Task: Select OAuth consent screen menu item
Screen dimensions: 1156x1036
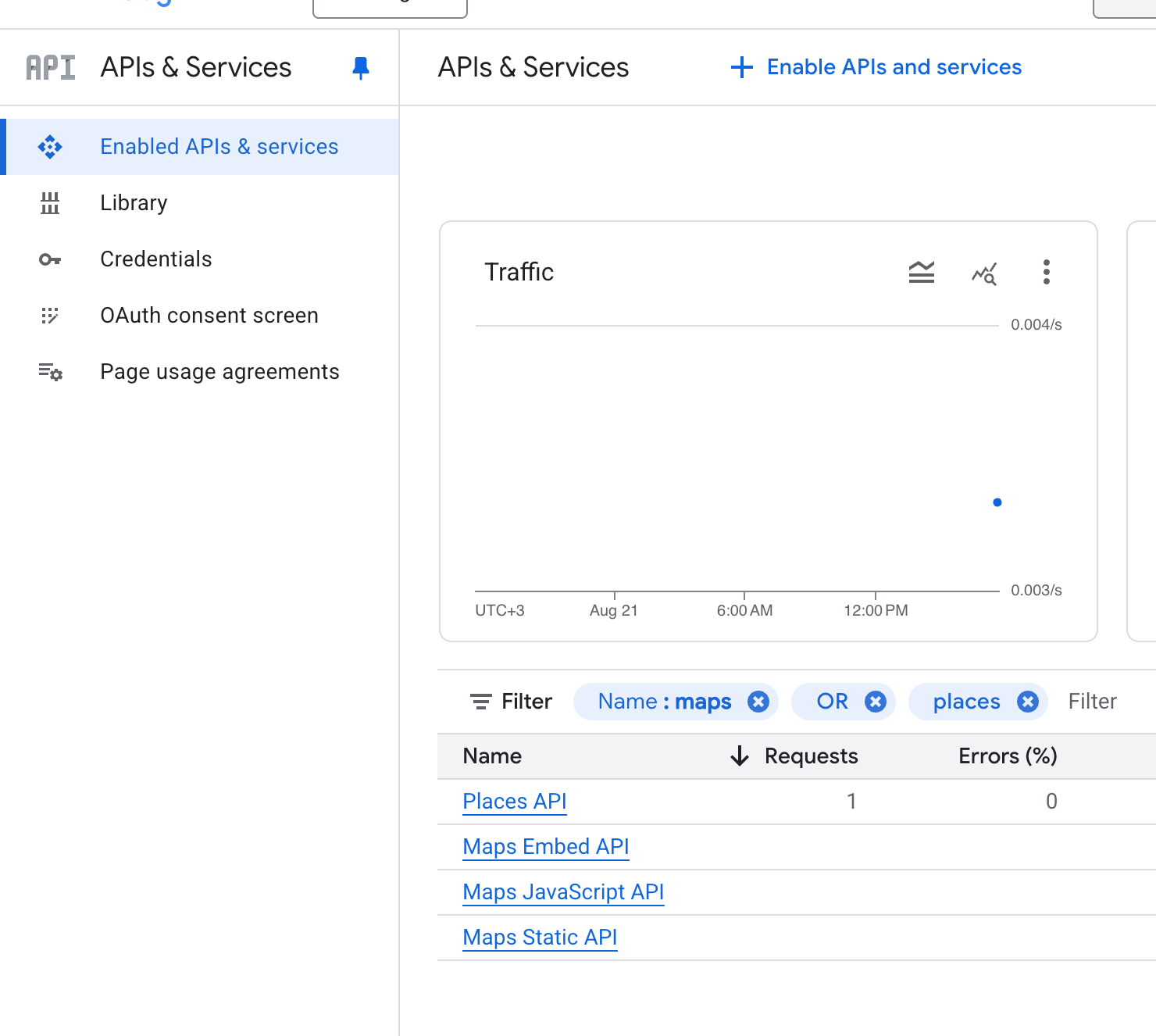Action: [x=209, y=316]
